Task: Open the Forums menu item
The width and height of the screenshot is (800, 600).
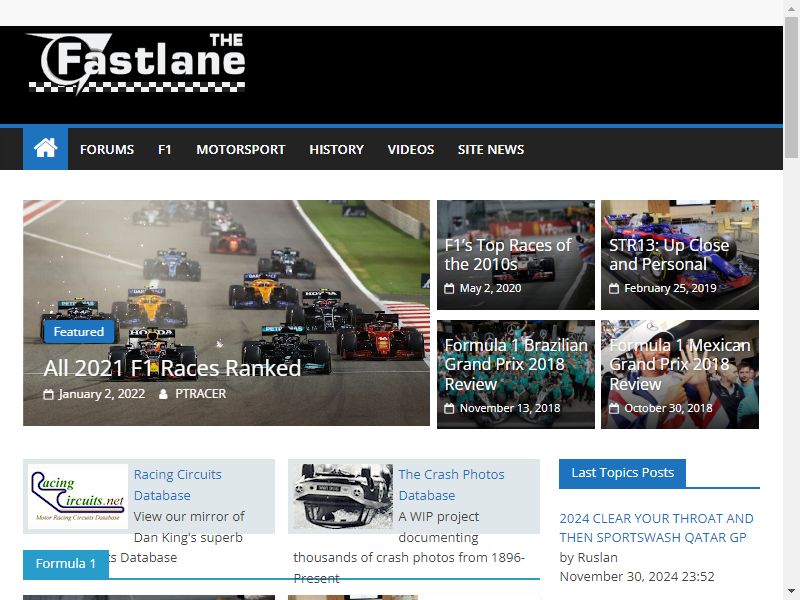Action: click(x=107, y=149)
